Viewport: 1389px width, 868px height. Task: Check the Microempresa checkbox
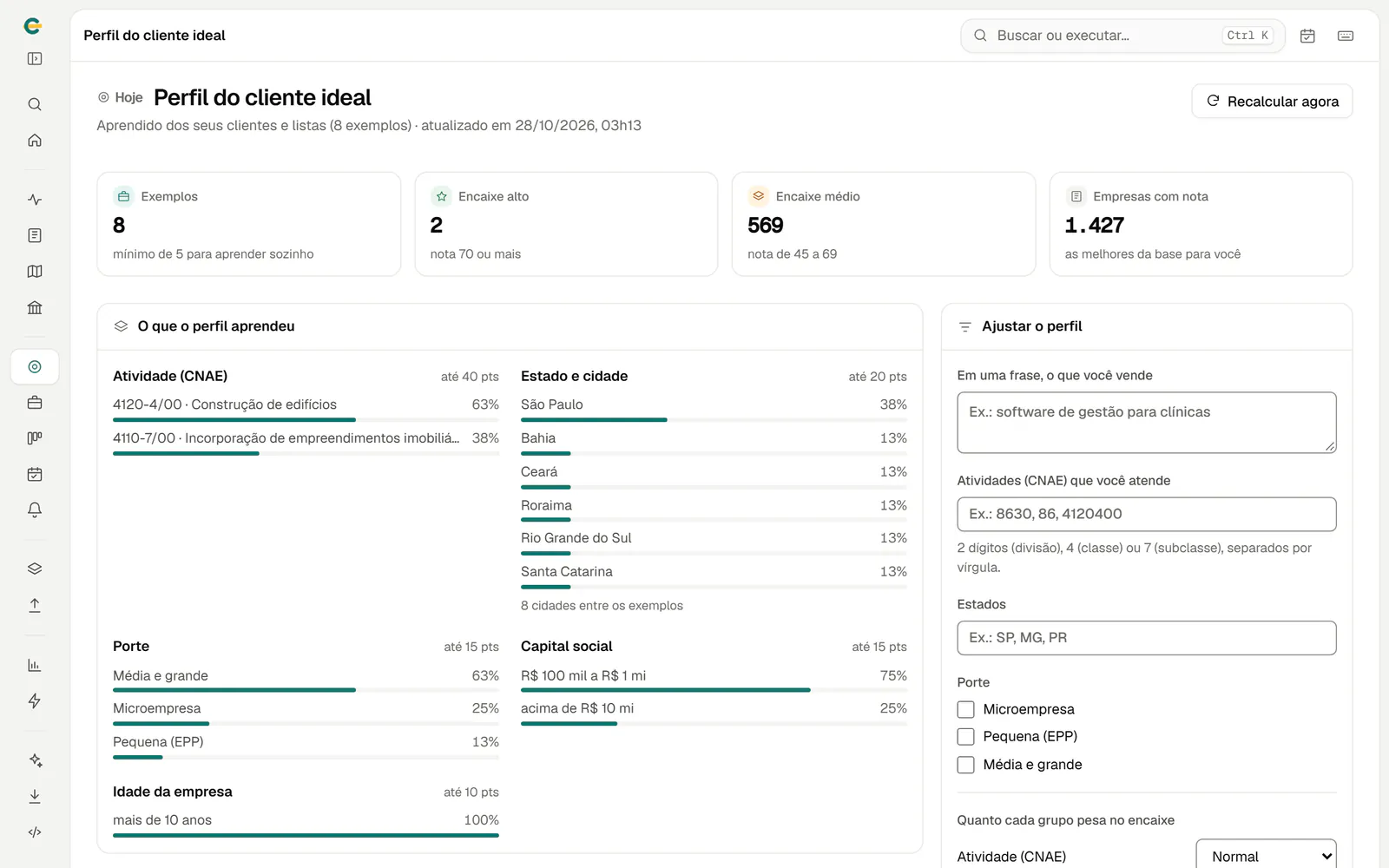pyautogui.click(x=965, y=709)
